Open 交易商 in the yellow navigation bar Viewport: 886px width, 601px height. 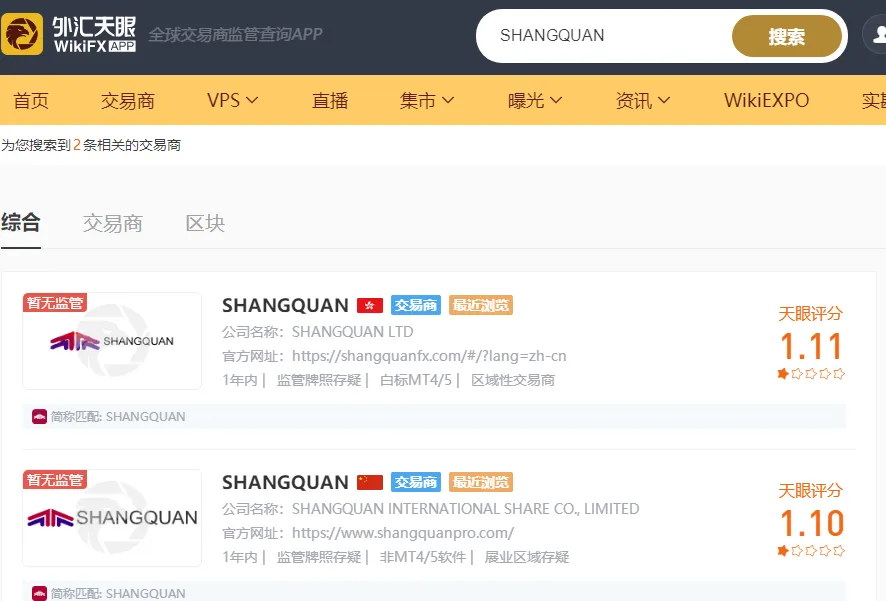point(128,101)
